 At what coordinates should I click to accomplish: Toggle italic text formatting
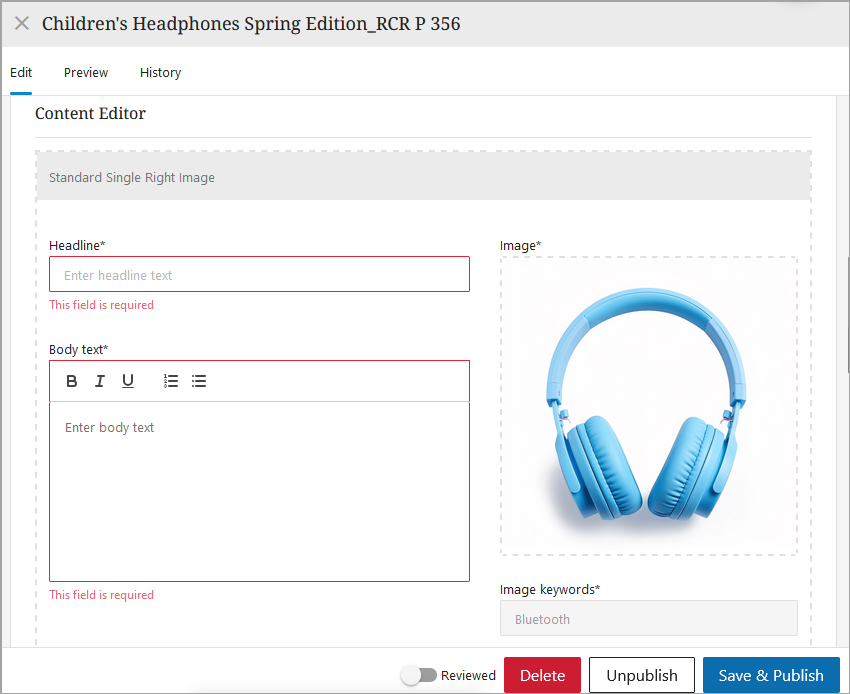click(x=100, y=381)
